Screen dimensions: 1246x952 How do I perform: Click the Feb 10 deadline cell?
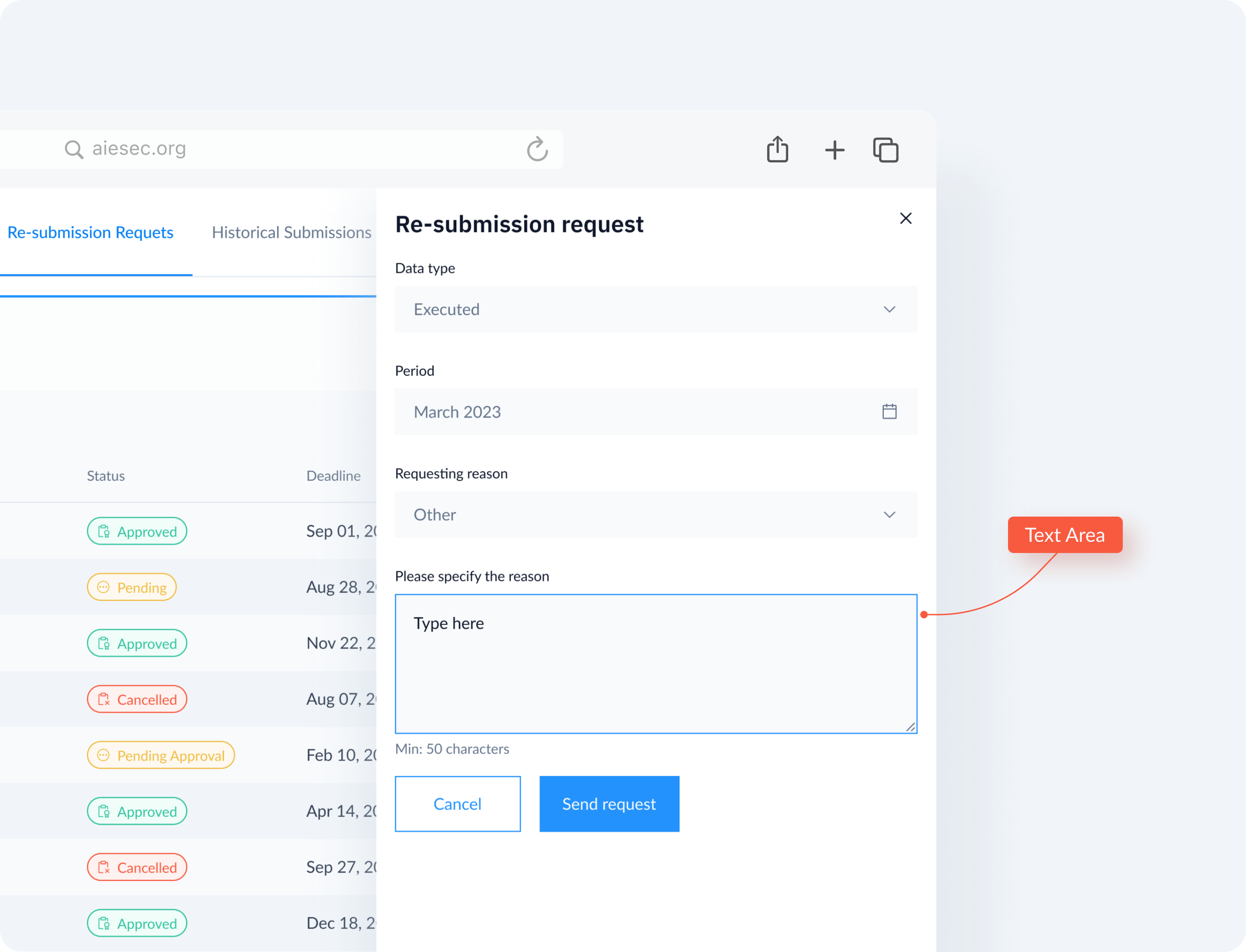click(x=341, y=756)
